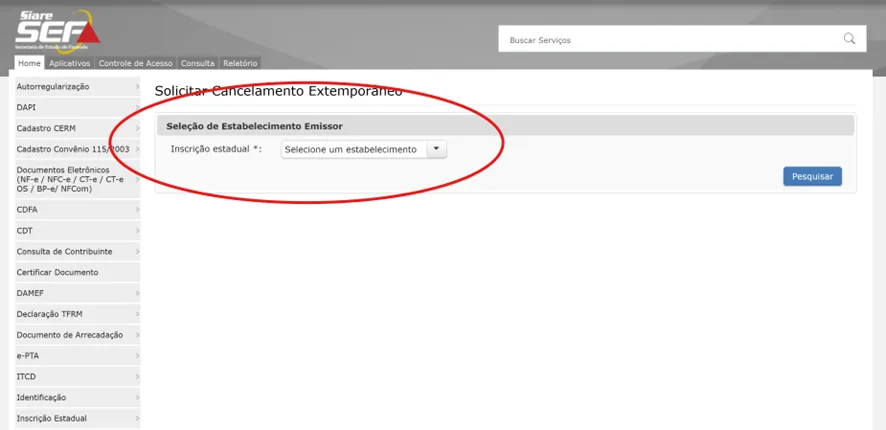Open Identificação sidebar menu
The image size is (886, 430).
[x=78, y=397]
